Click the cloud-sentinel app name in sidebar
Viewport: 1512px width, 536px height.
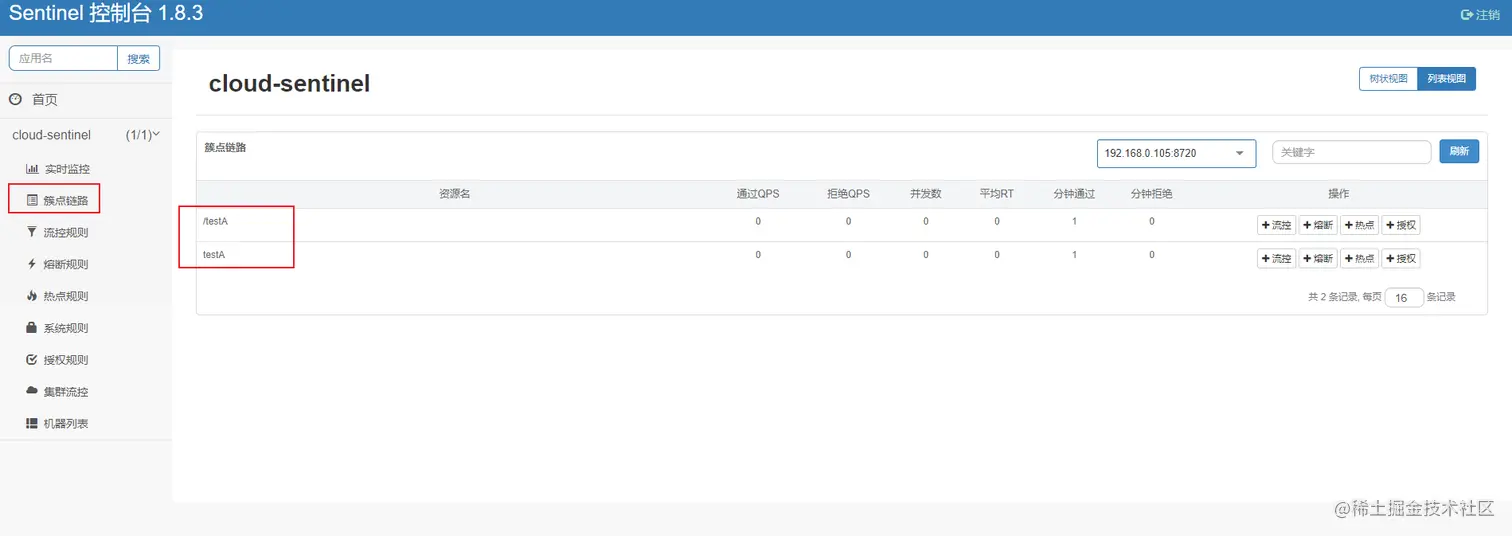coord(51,135)
